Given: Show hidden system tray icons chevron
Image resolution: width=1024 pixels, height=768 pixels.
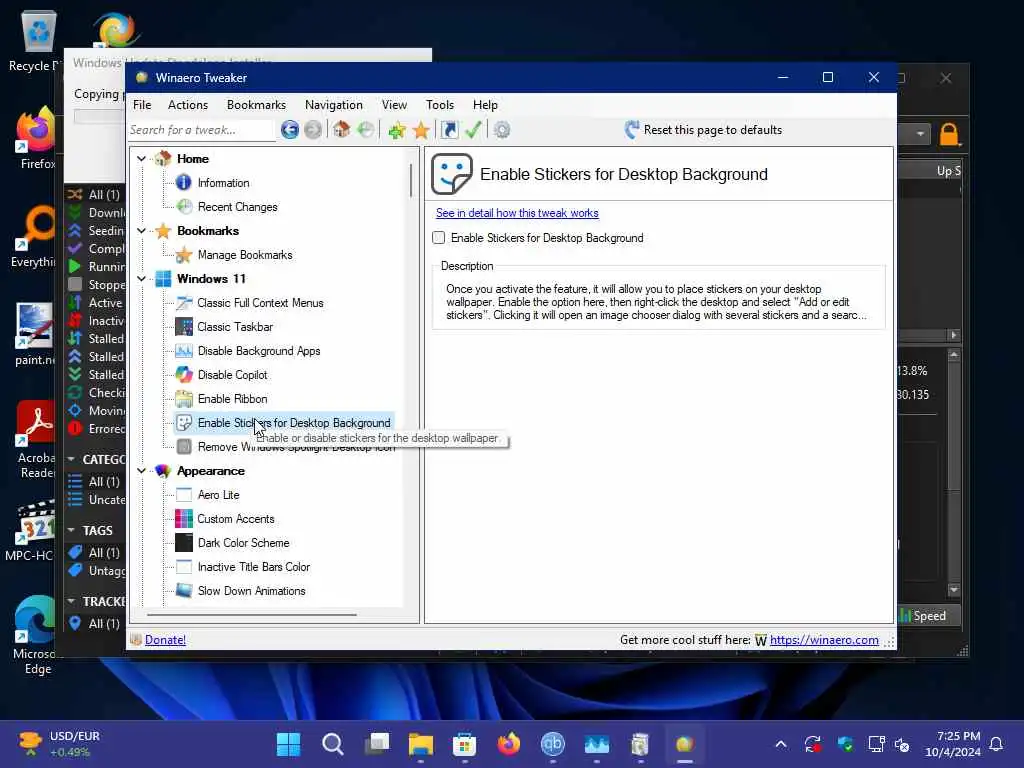Looking at the screenshot, I should tap(781, 744).
